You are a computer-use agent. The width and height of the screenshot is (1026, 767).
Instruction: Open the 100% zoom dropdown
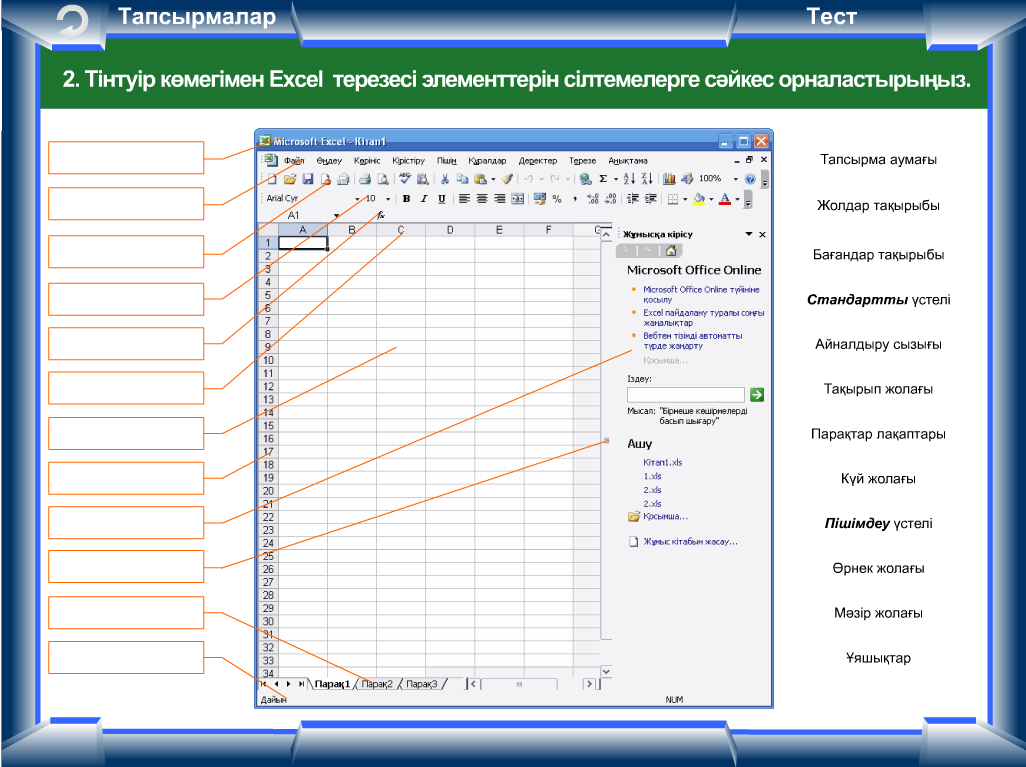(735, 179)
